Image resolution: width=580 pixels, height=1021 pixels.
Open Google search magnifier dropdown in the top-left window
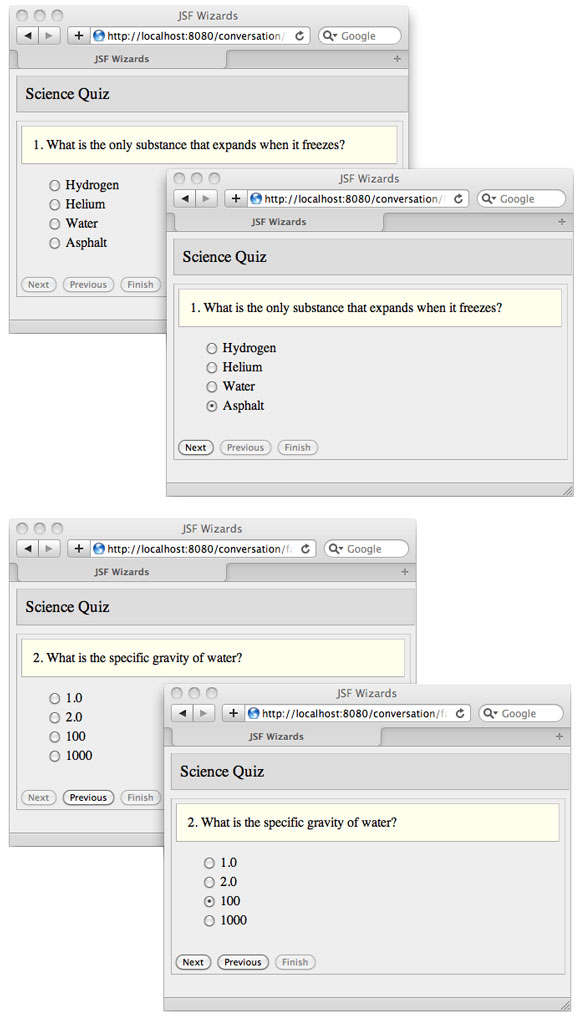329,36
